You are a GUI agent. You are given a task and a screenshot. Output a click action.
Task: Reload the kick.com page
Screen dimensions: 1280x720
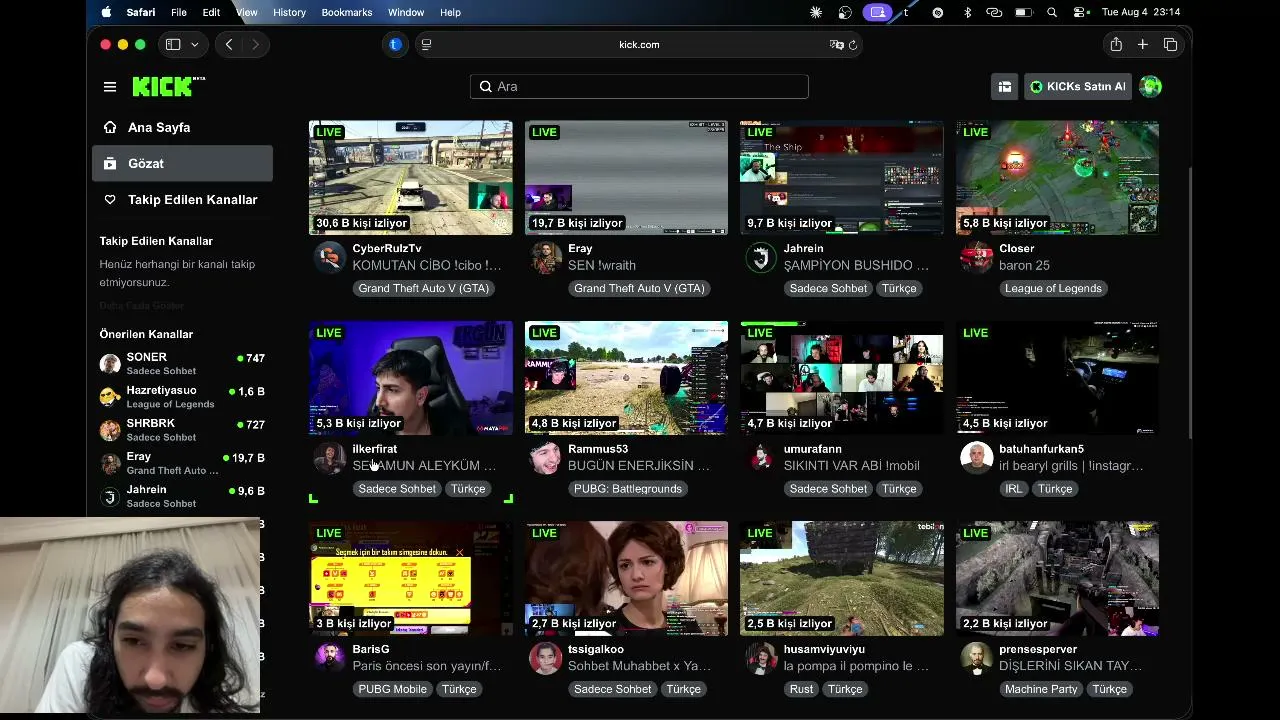853,44
